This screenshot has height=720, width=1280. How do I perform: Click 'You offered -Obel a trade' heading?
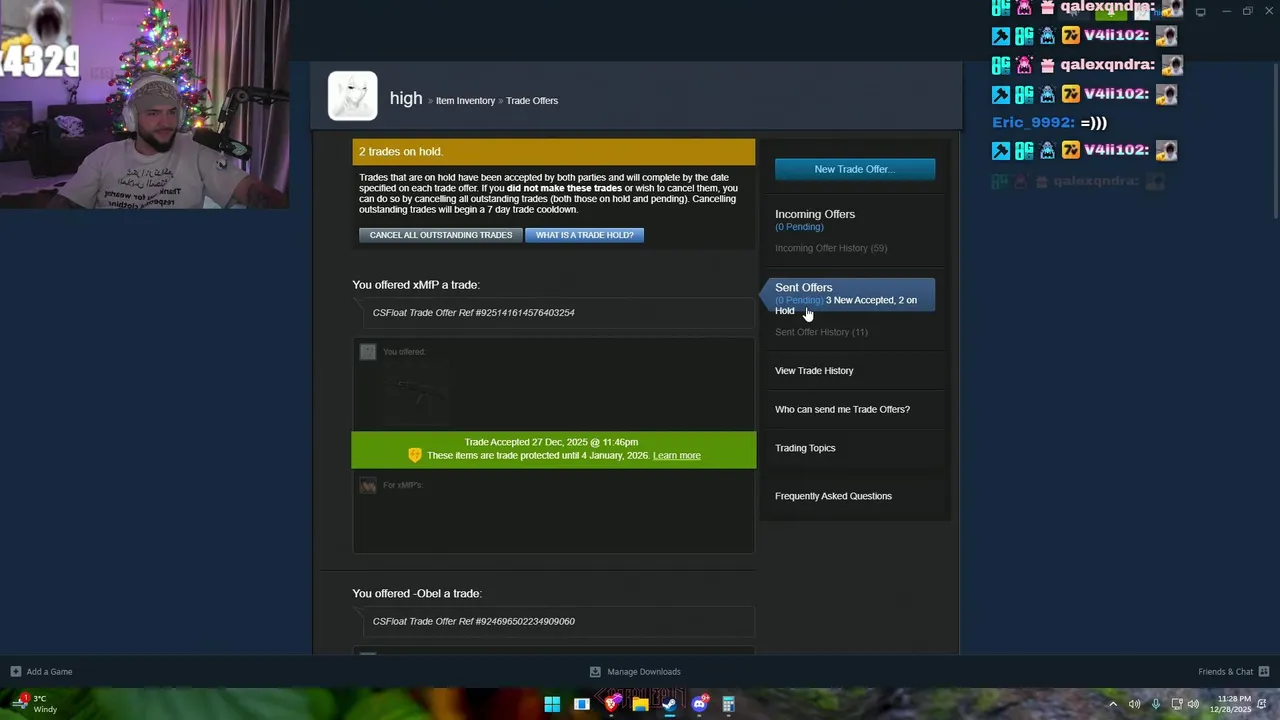tap(416, 594)
